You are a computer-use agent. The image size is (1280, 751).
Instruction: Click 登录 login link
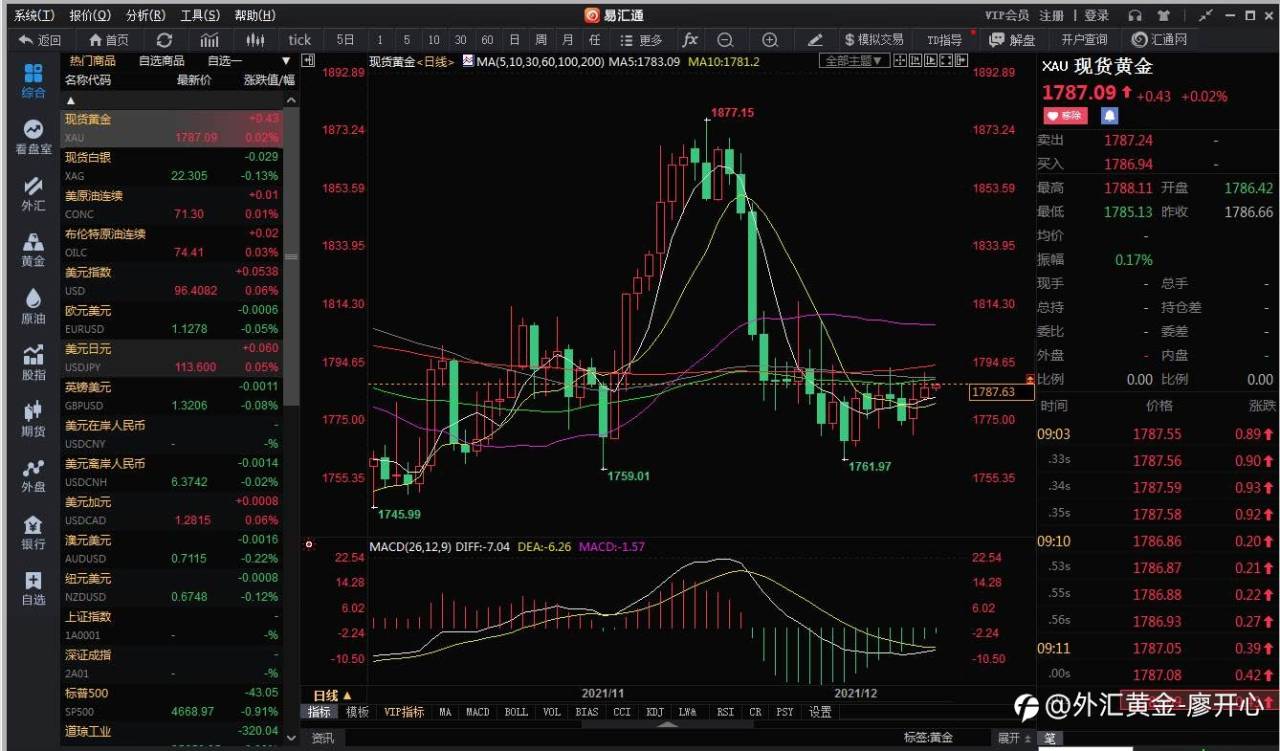[x=1097, y=15]
